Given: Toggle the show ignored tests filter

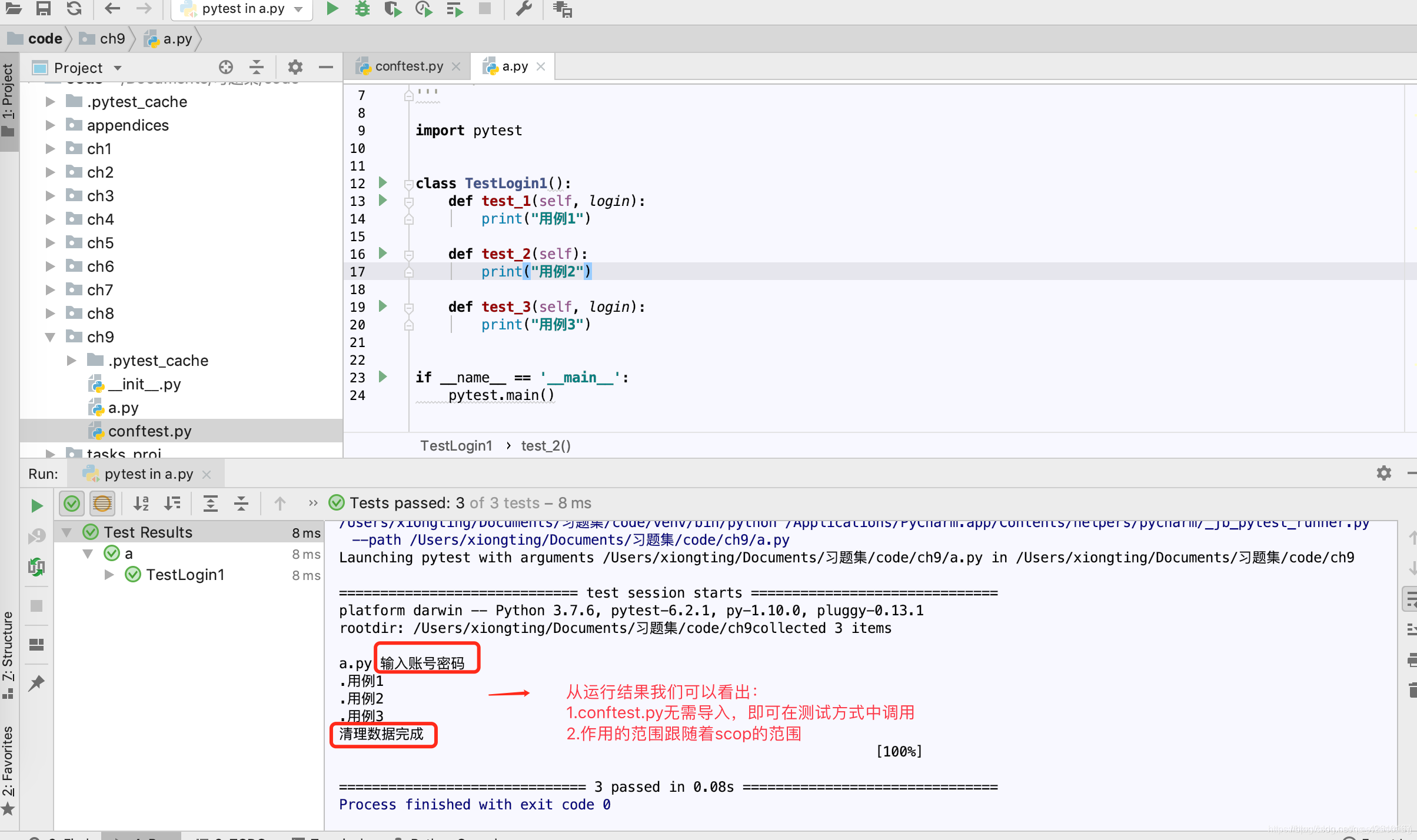Looking at the screenshot, I should (101, 504).
